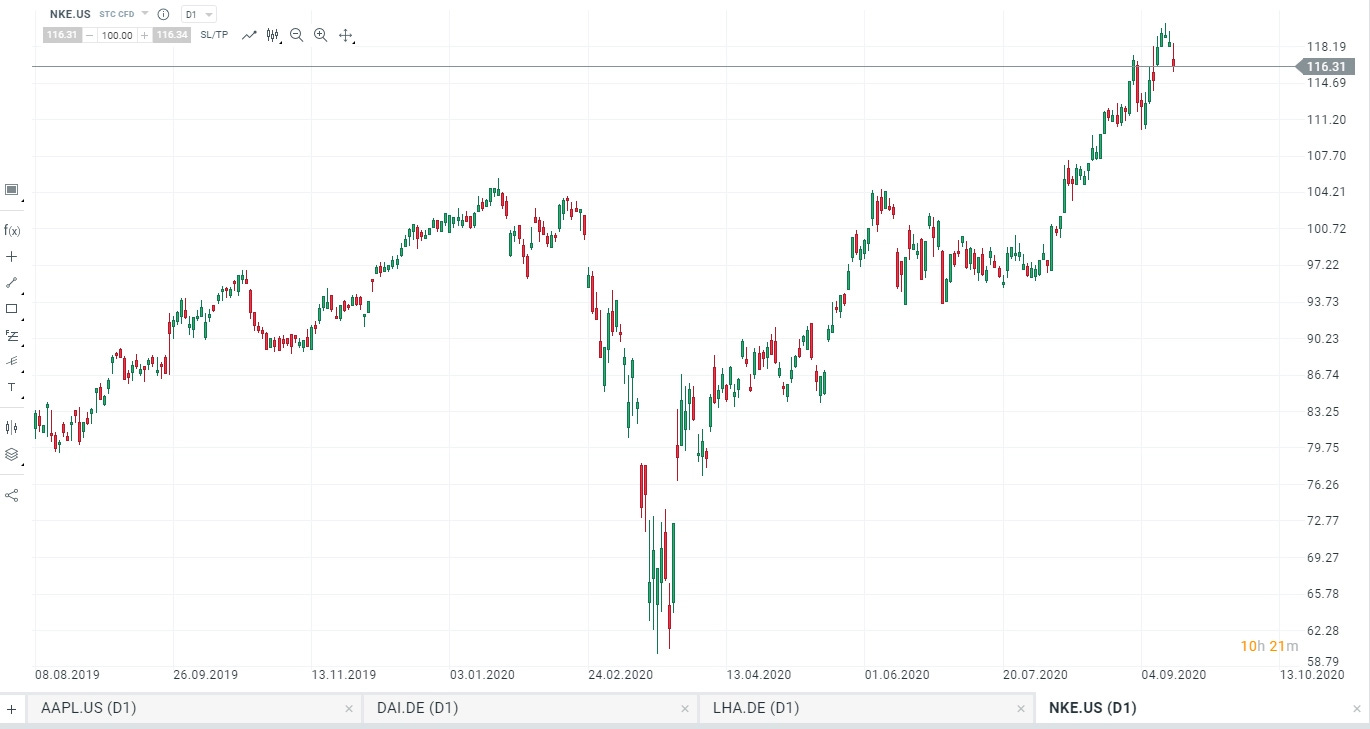Open the layers icon in sidebar
This screenshot has height=729, width=1370.
pos(12,454)
